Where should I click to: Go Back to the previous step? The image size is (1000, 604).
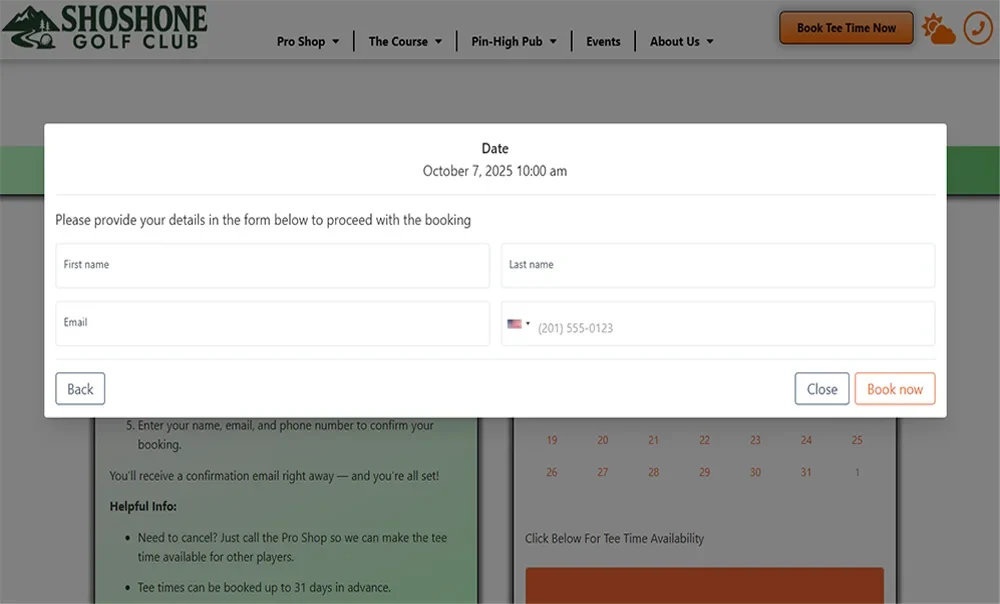(80, 389)
